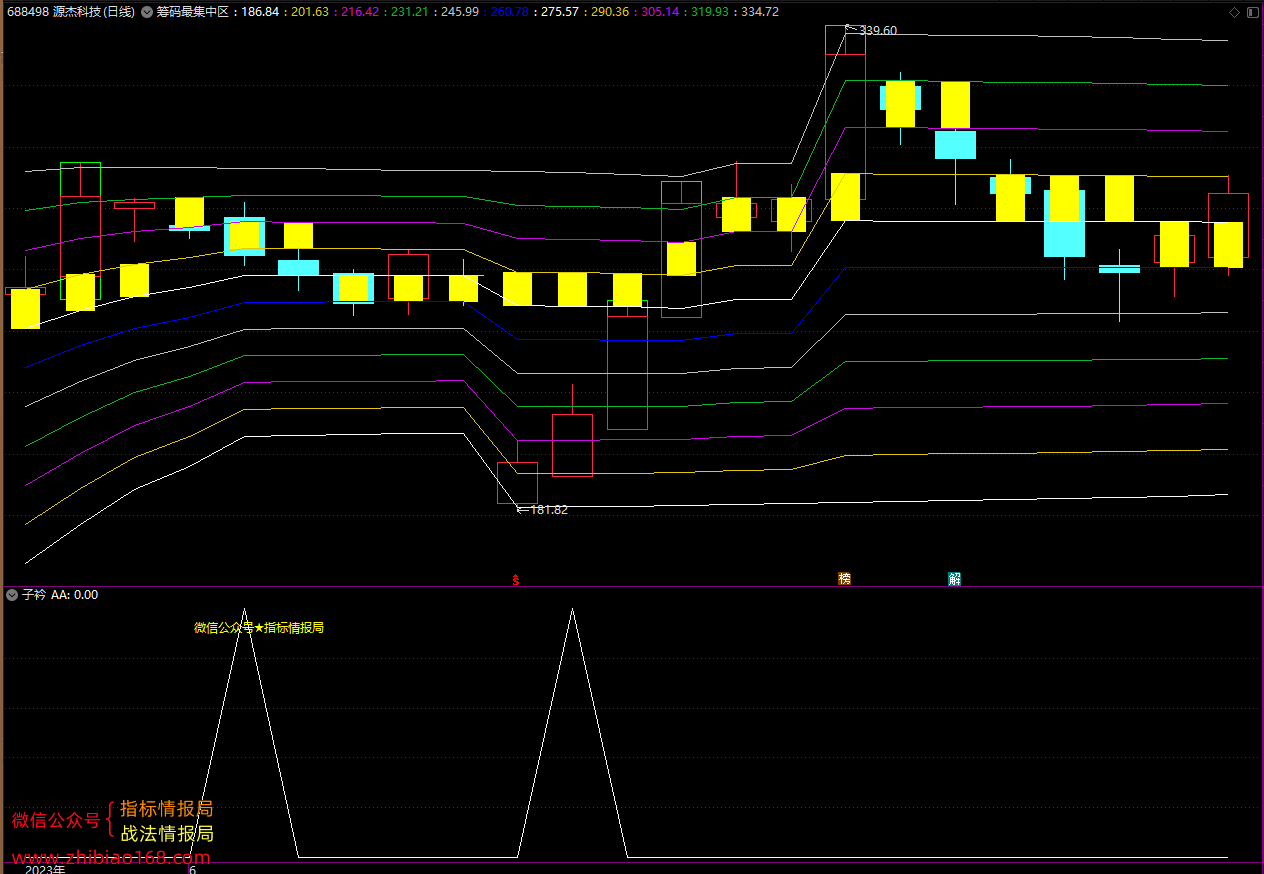Viewport: 1264px width, 874px height.
Task: Toggle the side panel icon at top right
Action: coord(1252,12)
